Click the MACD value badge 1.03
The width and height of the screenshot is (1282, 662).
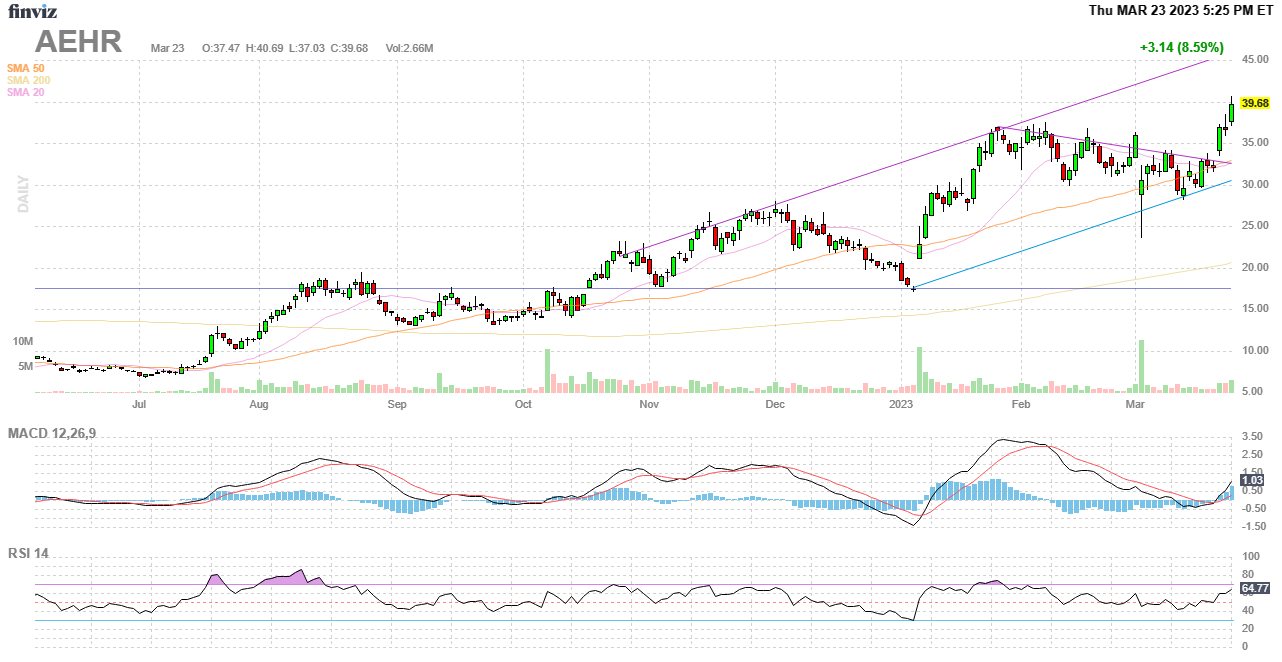click(1251, 481)
